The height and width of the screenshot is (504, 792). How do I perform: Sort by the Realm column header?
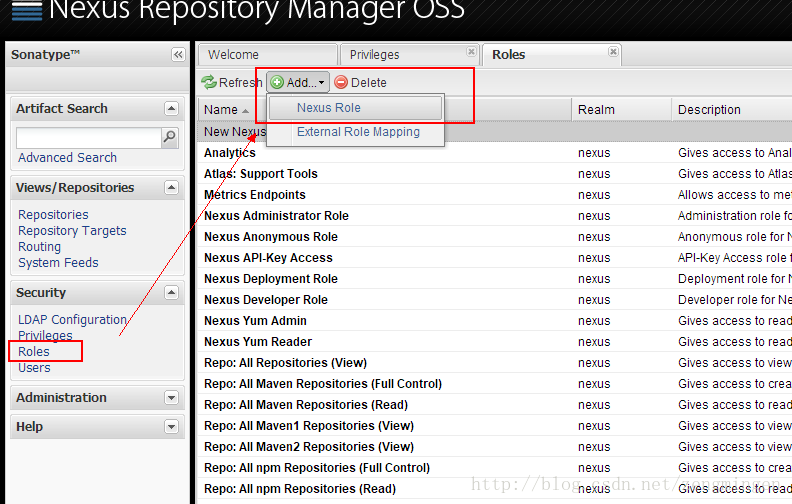[621, 110]
